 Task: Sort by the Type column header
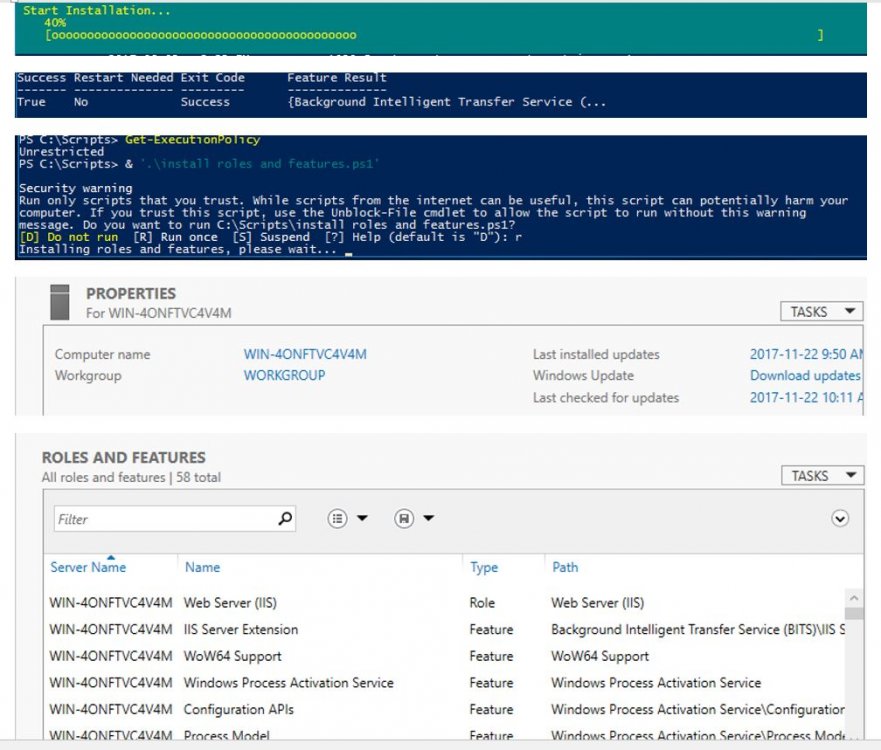pyautogui.click(x=484, y=567)
